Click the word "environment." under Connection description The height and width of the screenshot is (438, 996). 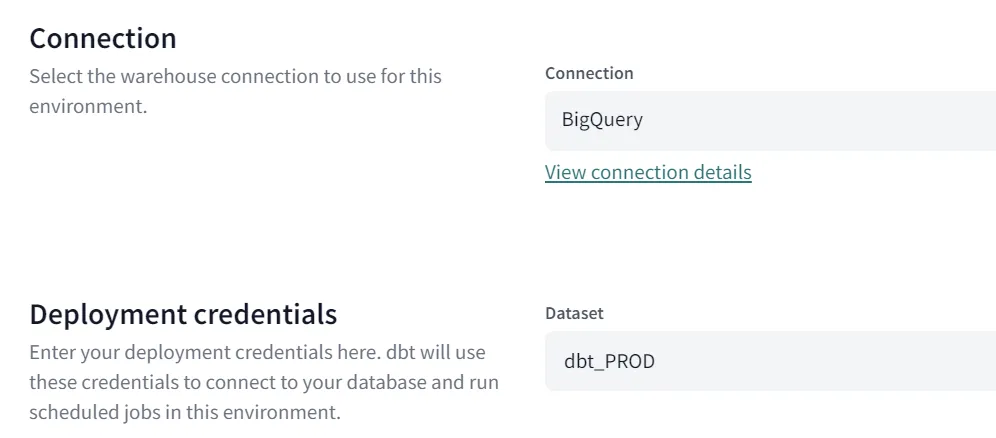click(x=88, y=105)
